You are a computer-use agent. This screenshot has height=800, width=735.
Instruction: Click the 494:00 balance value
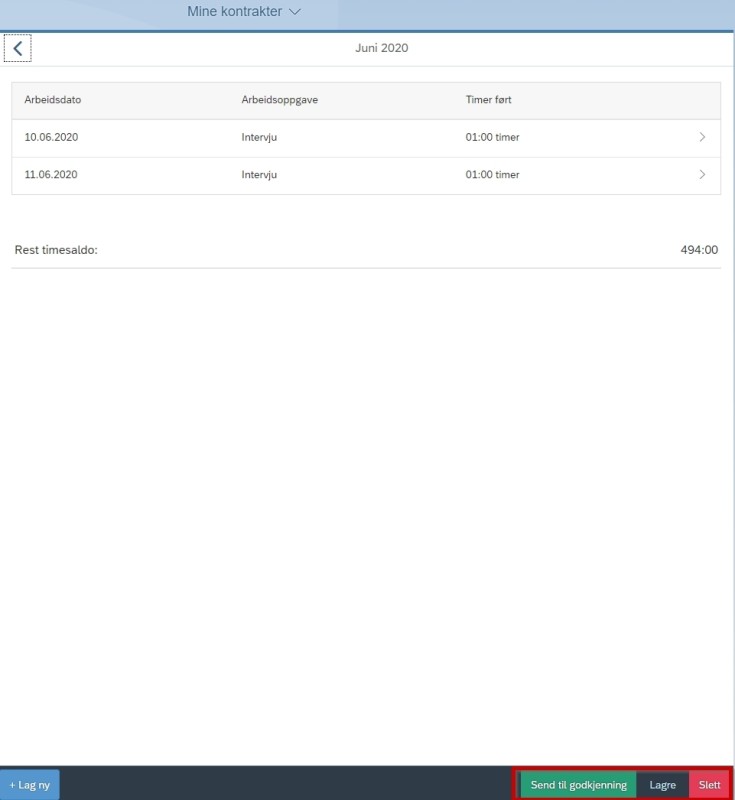click(699, 250)
